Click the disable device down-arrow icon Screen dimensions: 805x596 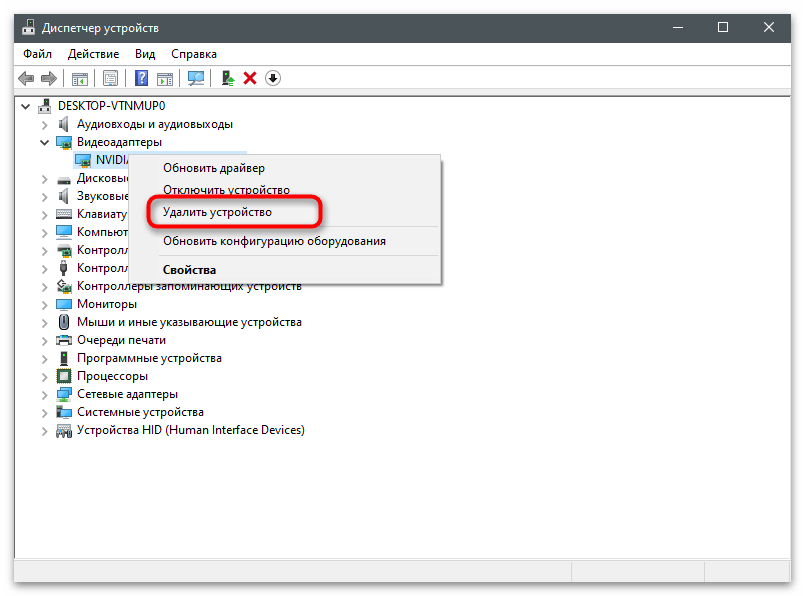[273, 78]
